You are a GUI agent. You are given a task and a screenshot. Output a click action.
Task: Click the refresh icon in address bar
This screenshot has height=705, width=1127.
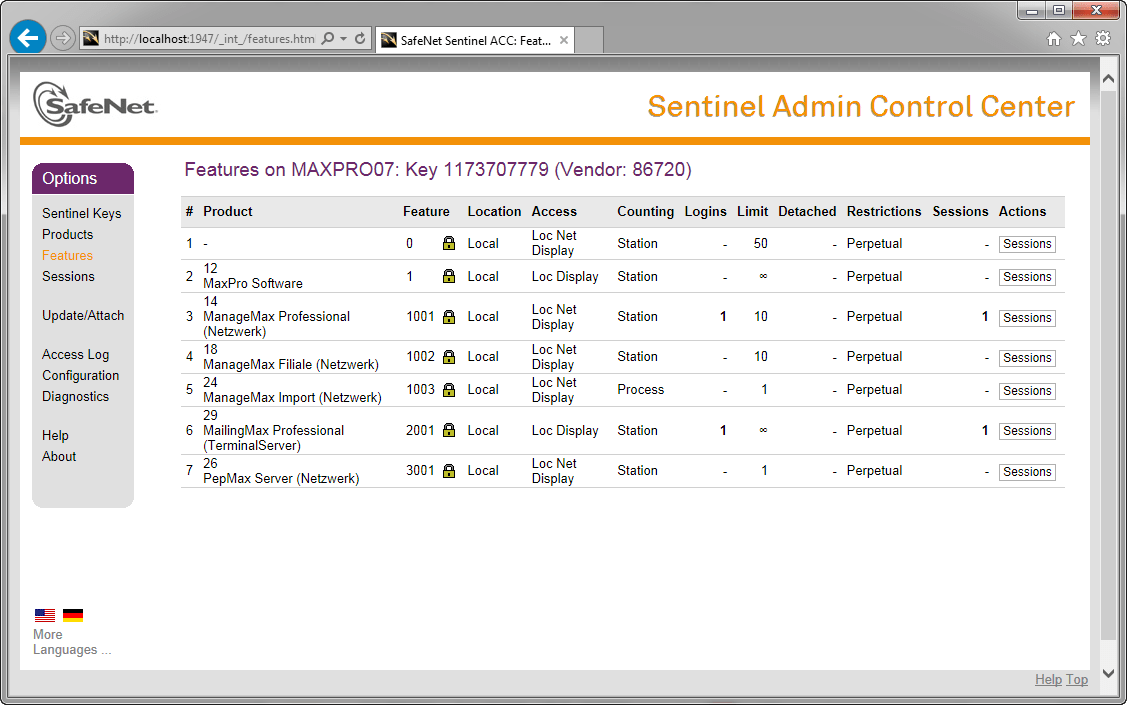click(x=360, y=38)
